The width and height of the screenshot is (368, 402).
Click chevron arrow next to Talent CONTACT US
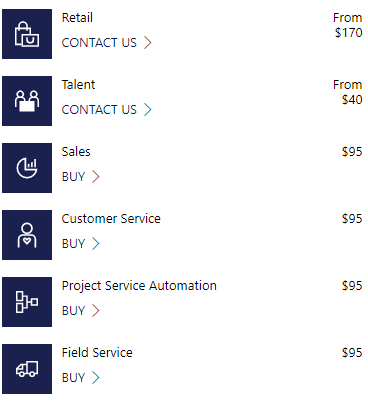(x=148, y=110)
